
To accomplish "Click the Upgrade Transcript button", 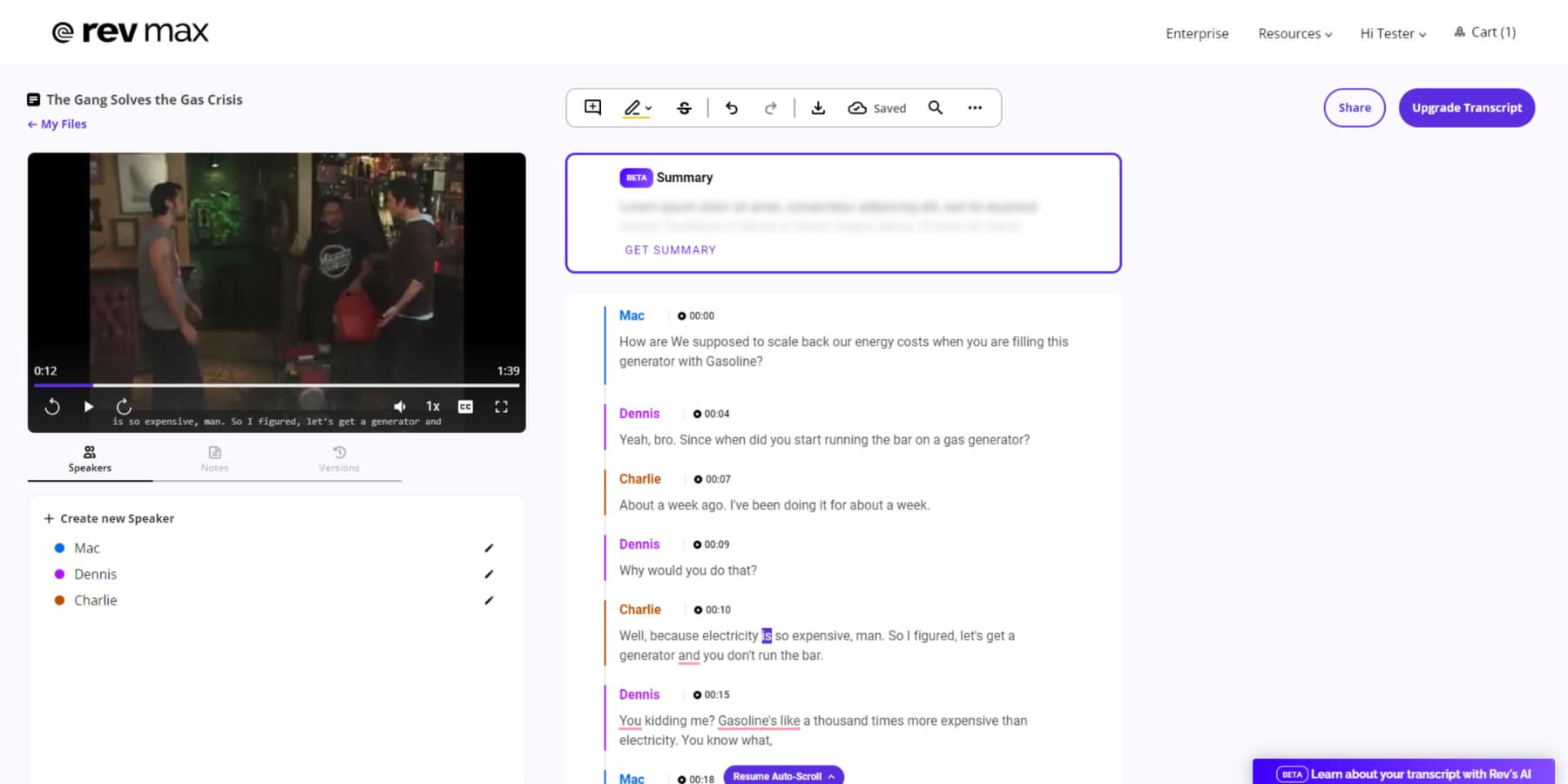I will 1466,107.
